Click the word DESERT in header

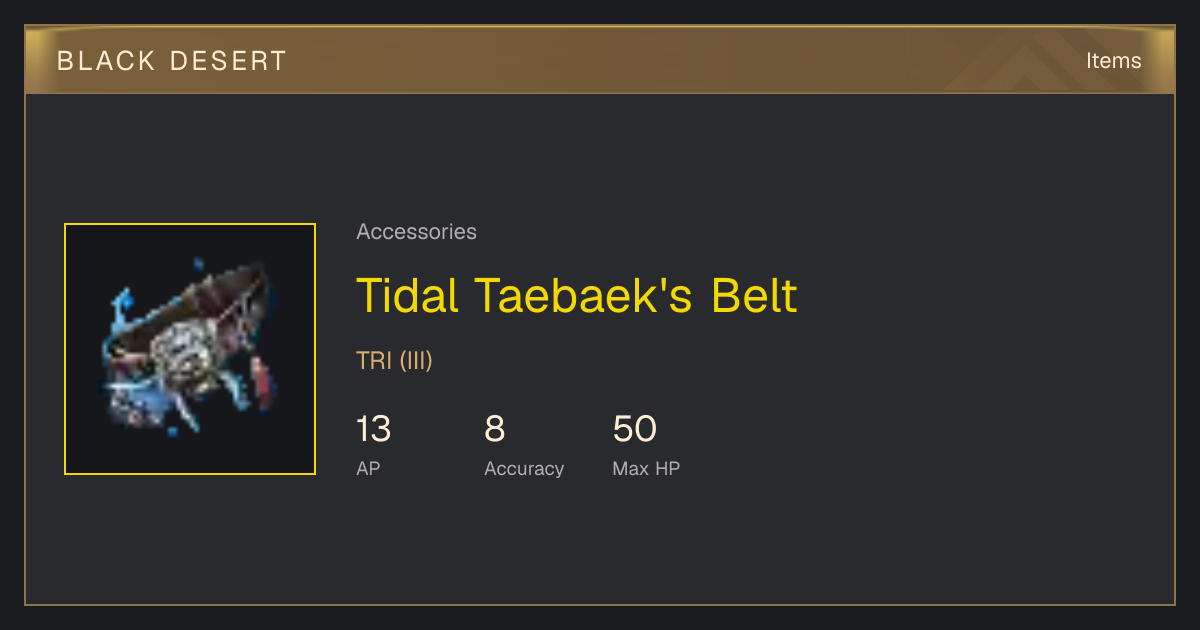coord(229,61)
